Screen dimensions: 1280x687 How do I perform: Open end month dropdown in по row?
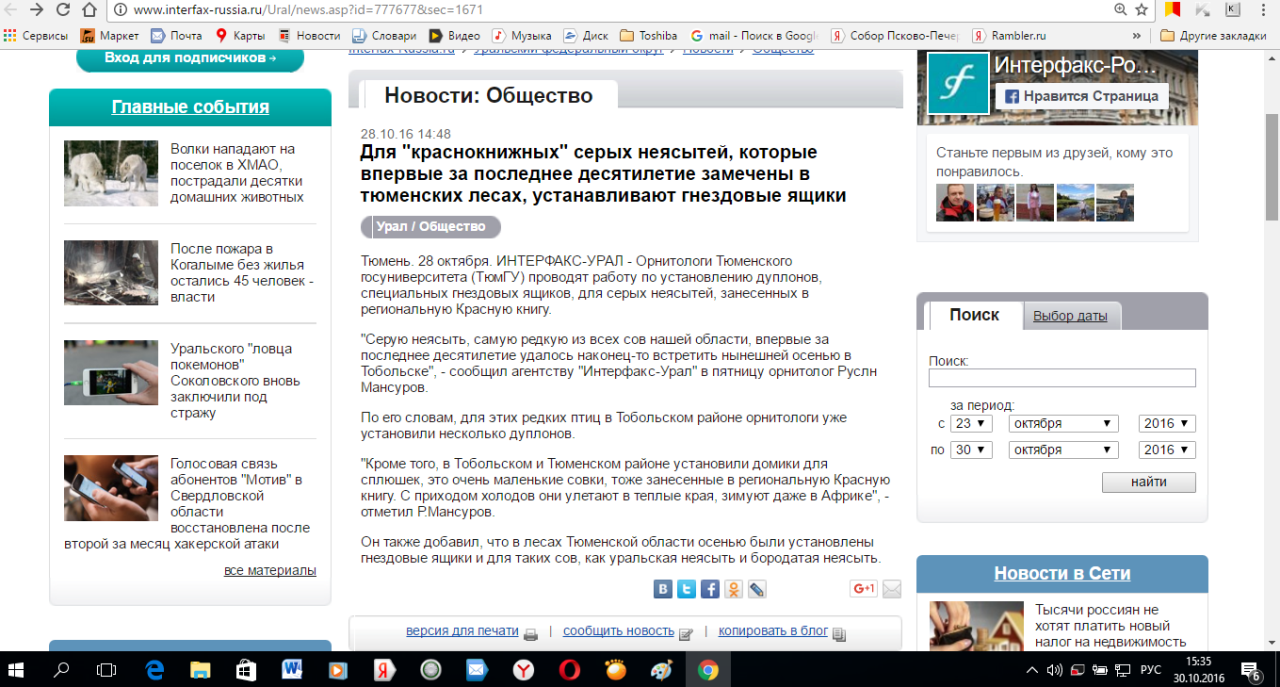click(1064, 450)
